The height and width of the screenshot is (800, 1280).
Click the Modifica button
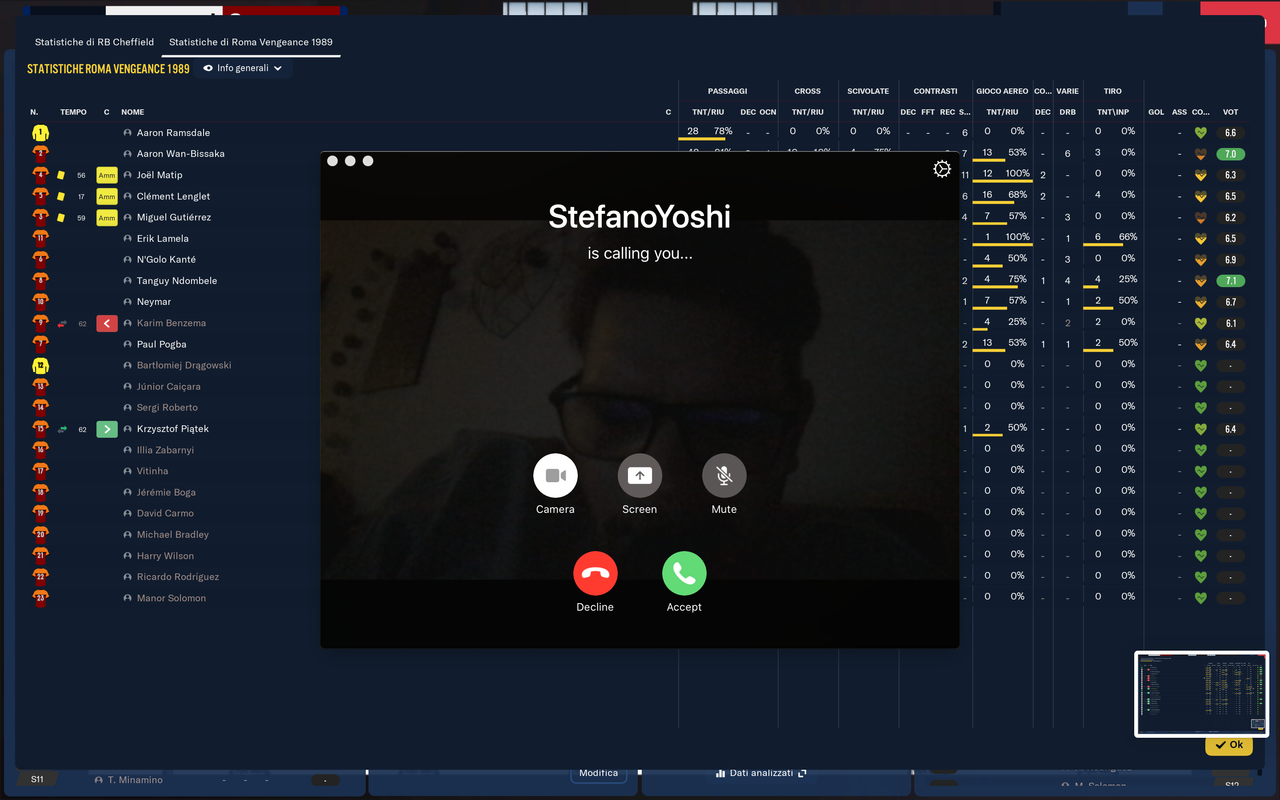tap(598, 773)
